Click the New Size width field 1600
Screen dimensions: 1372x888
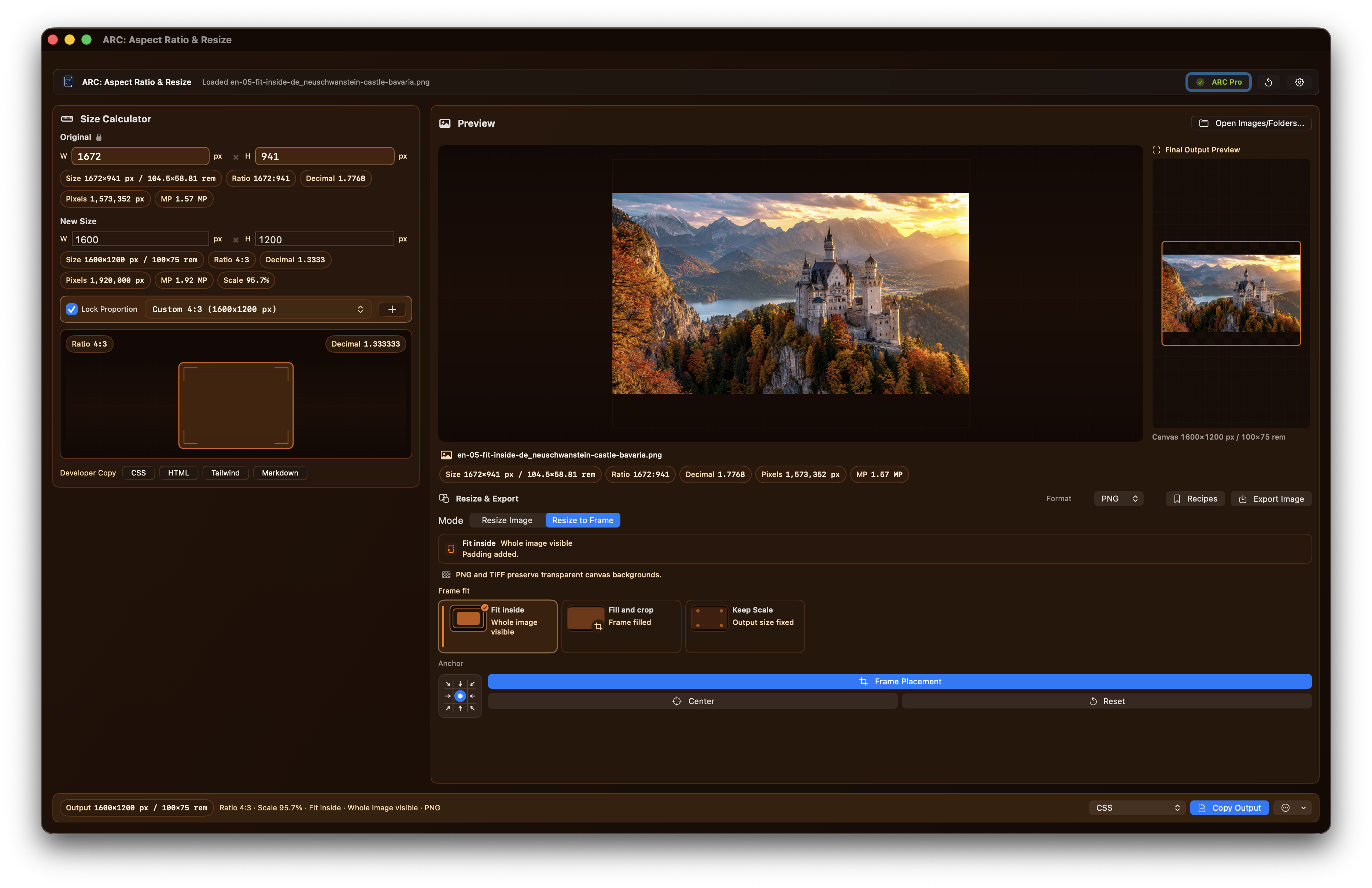140,240
